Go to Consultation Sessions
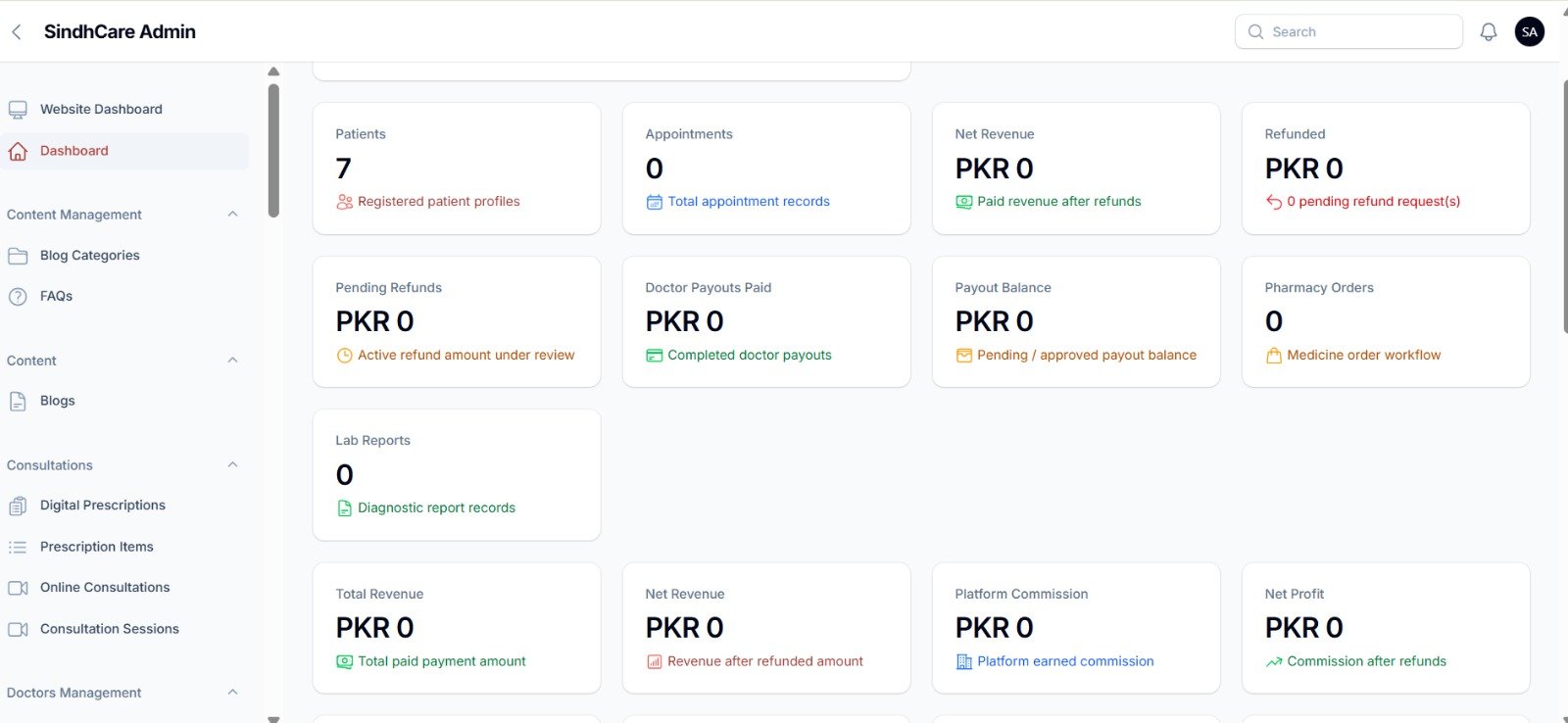The width and height of the screenshot is (1568, 723). pyautogui.click(x=124, y=629)
